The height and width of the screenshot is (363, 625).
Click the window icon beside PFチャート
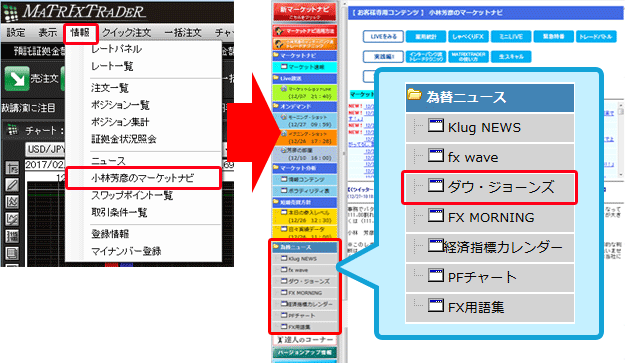tap(436, 275)
